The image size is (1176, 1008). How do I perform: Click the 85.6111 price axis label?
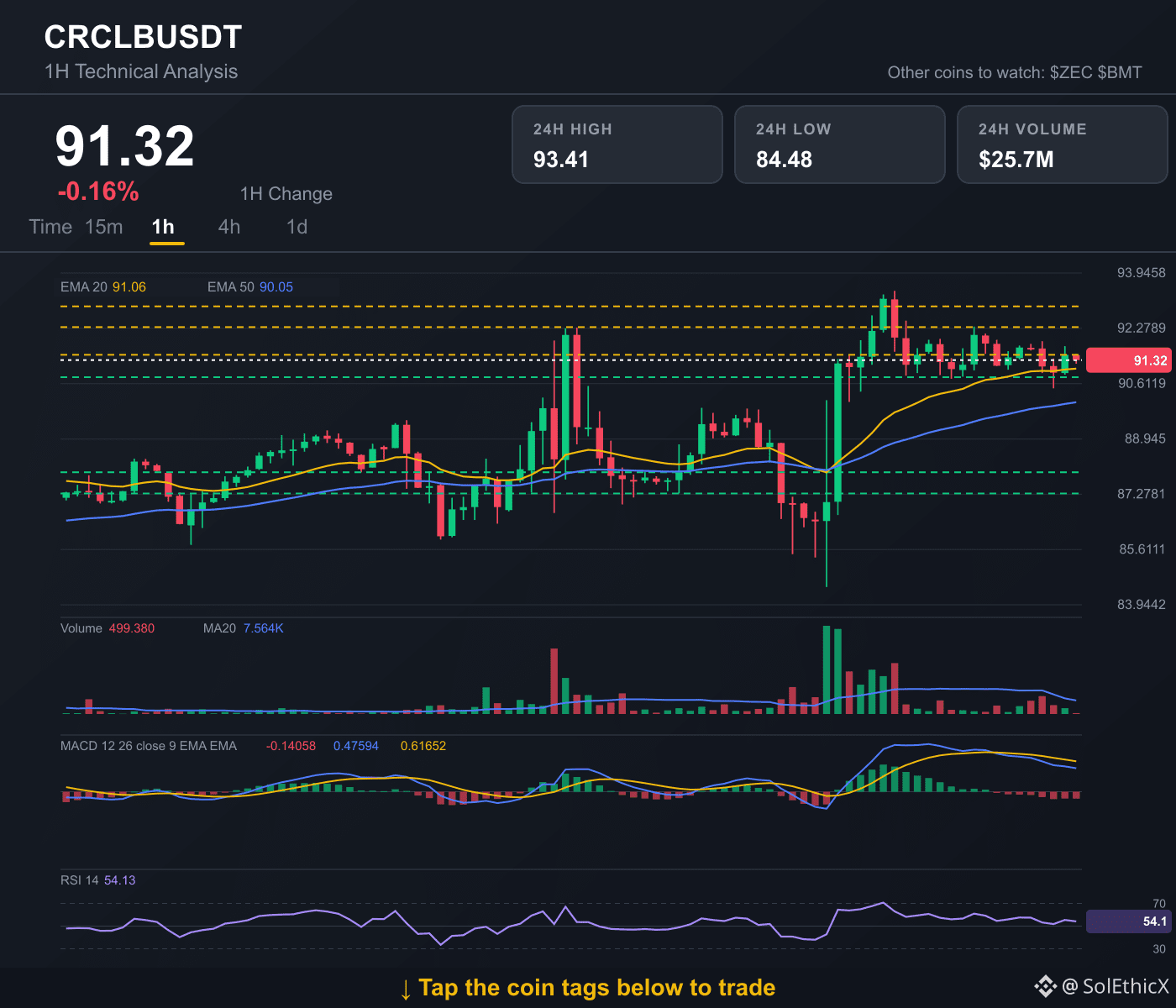tap(1142, 549)
